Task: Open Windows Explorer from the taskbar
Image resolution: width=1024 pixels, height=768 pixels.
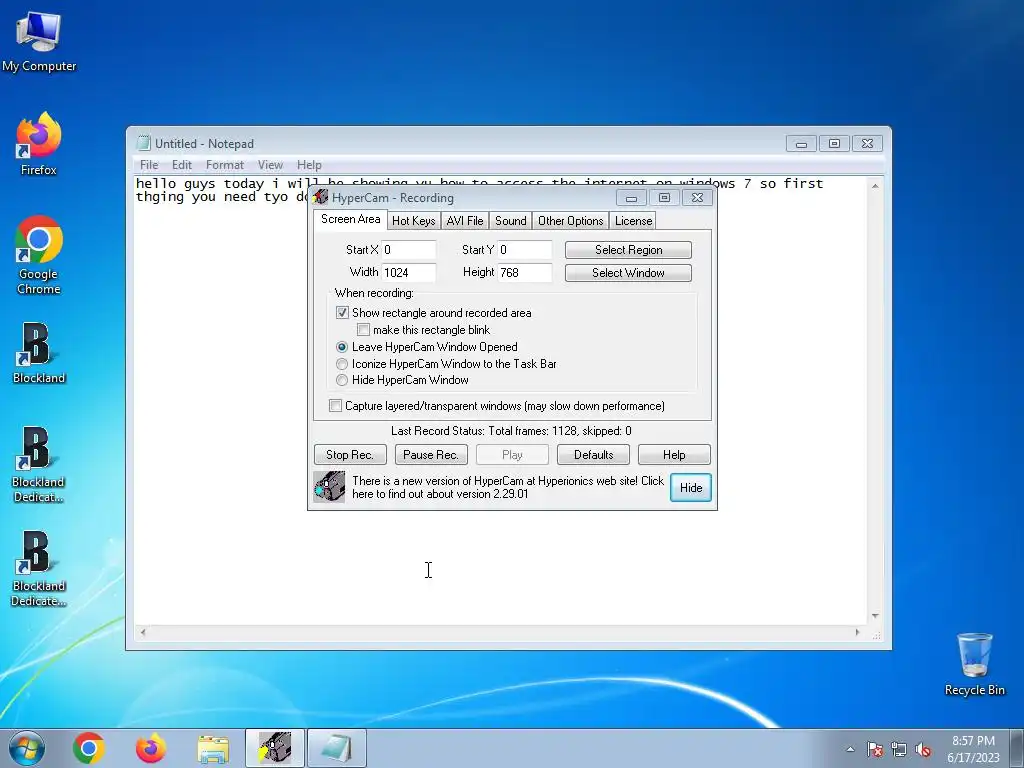Action: [x=213, y=749]
